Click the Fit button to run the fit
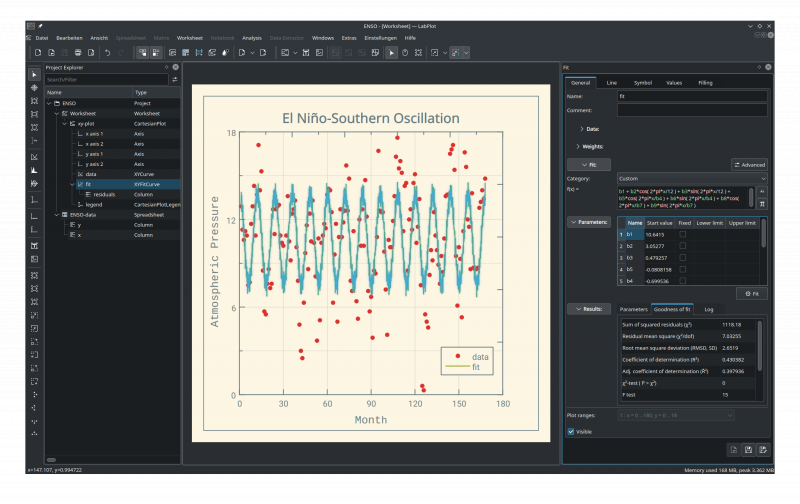The height and width of the screenshot is (504, 800). coord(752,294)
